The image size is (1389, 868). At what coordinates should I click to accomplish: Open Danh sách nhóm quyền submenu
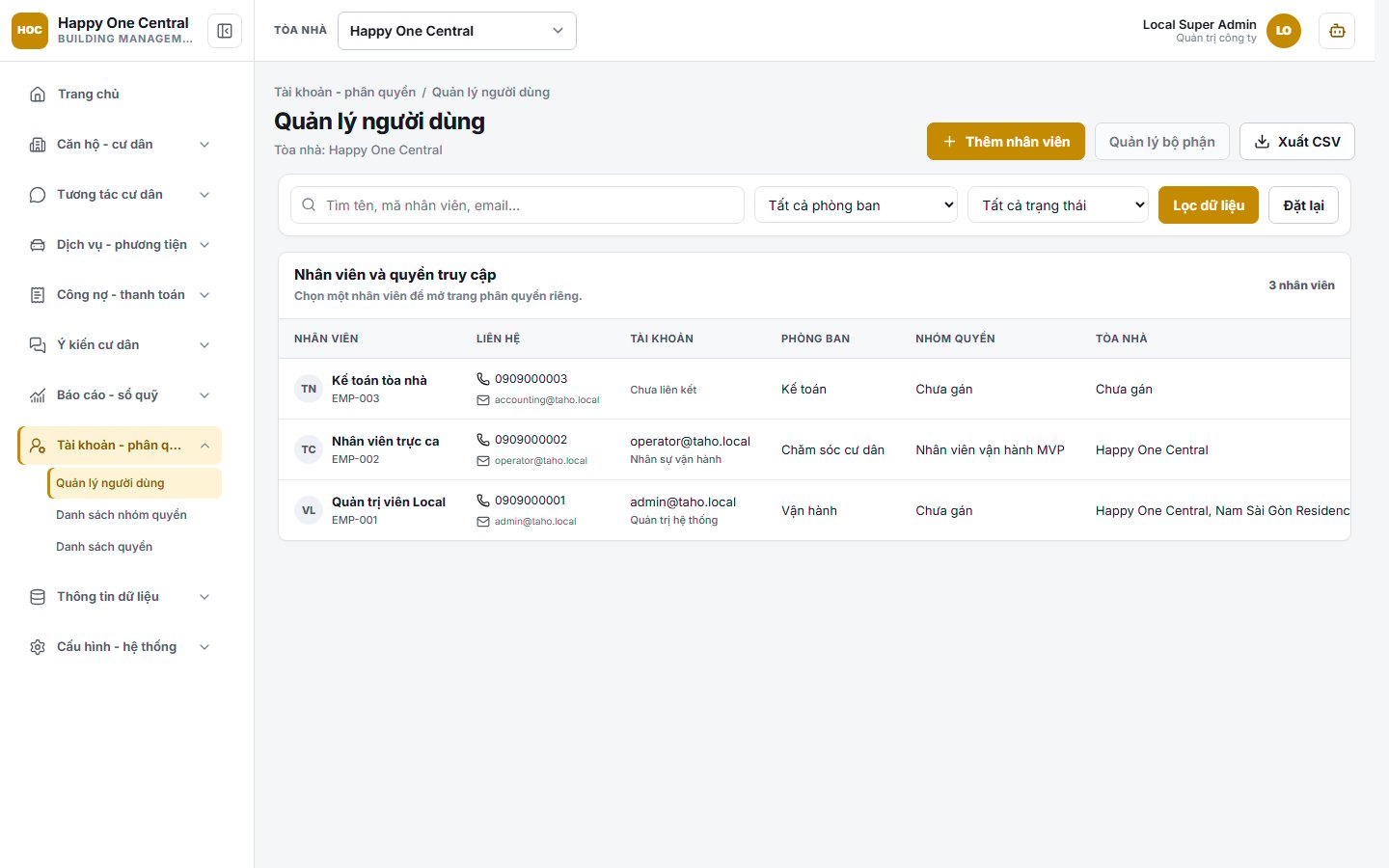[x=122, y=515]
